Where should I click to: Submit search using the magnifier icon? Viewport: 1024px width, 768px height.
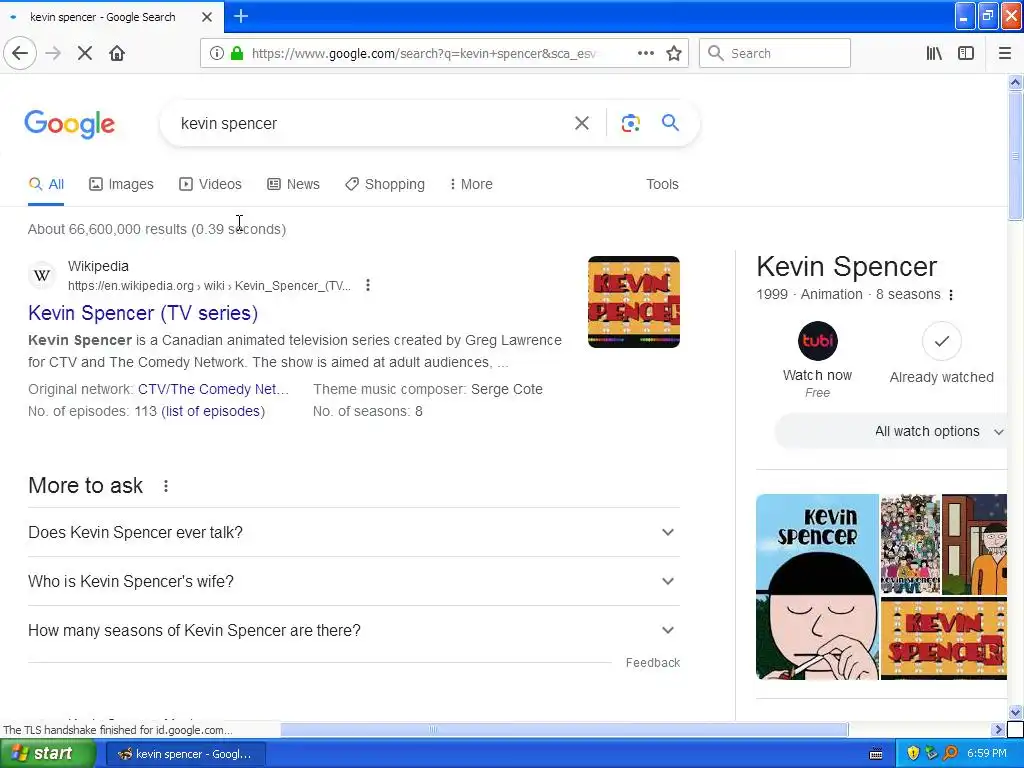670,123
